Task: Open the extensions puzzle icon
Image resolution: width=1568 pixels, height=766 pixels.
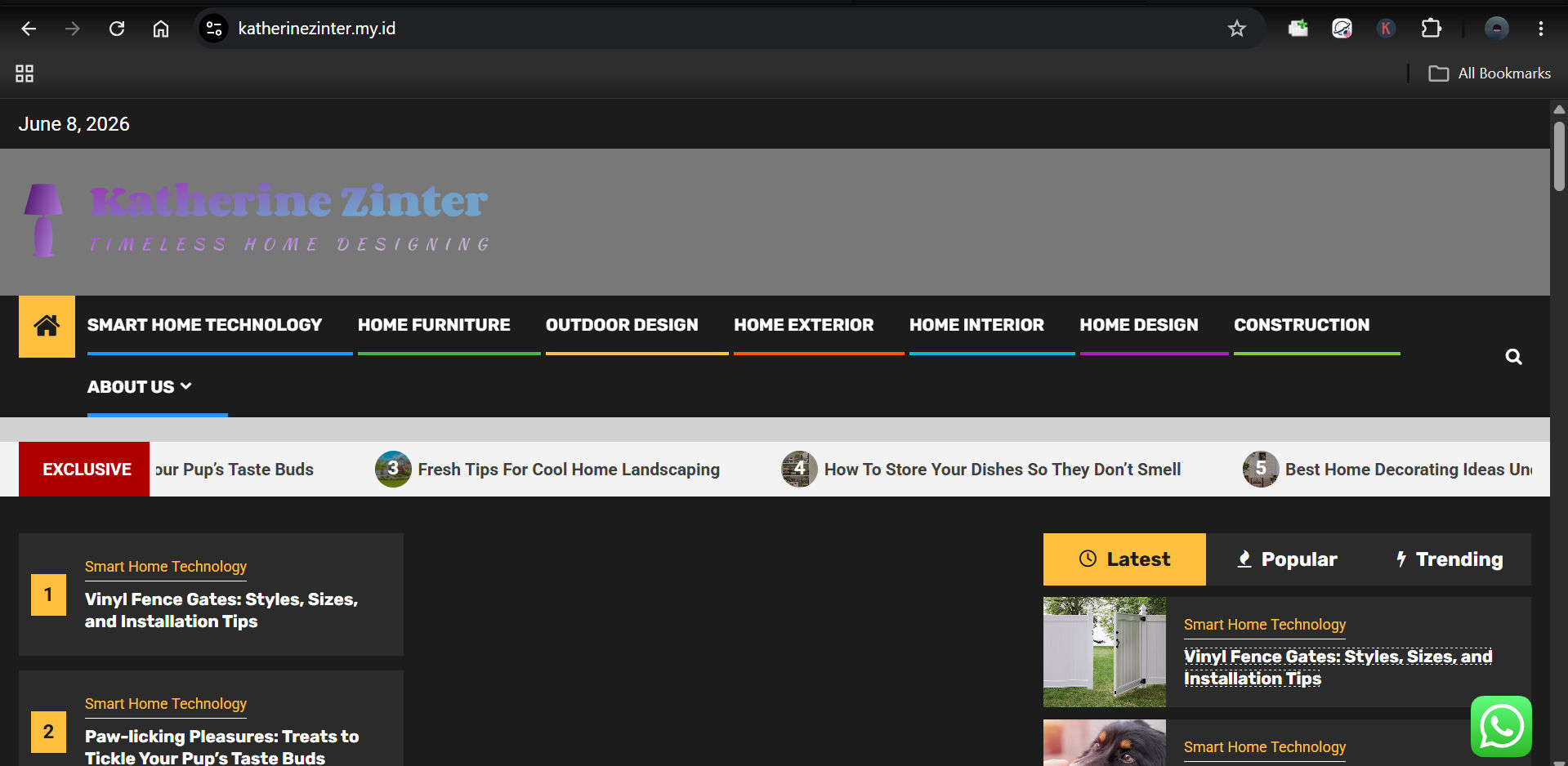Action: click(1431, 29)
